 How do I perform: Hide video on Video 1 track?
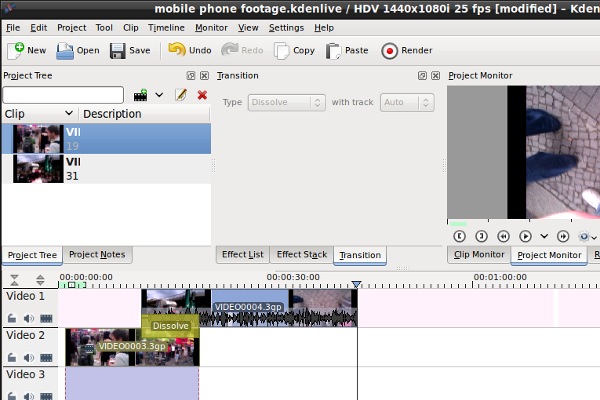pos(46,318)
